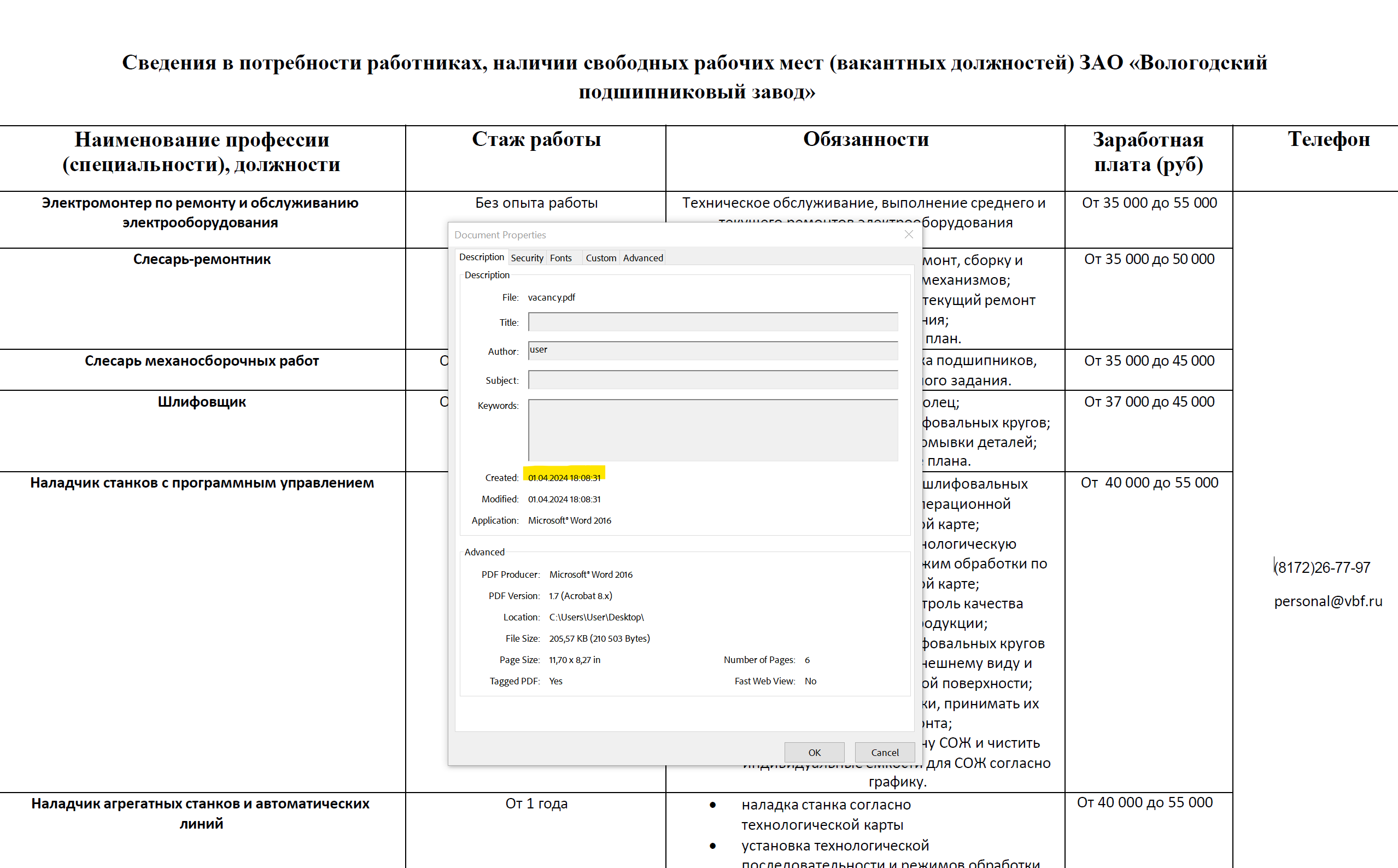Click inside the Keywords text area
The width and height of the screenshot is (1398, 868).
pyautogui.click(x=712, y=430)
